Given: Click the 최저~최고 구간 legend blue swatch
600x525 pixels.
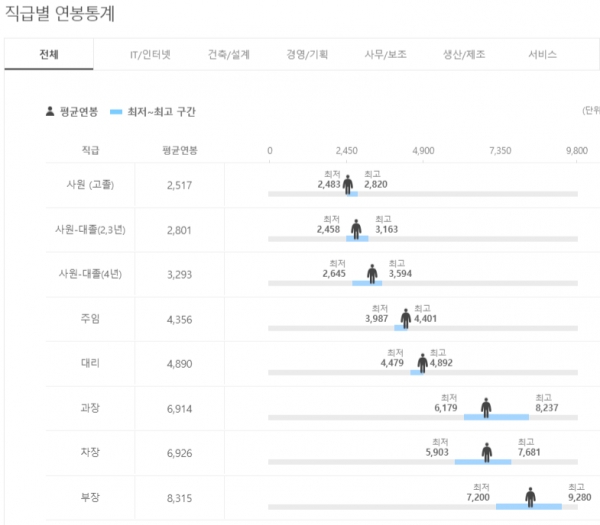Looking at the screenshot, I should pyautogui.click(x=116, y=112).
